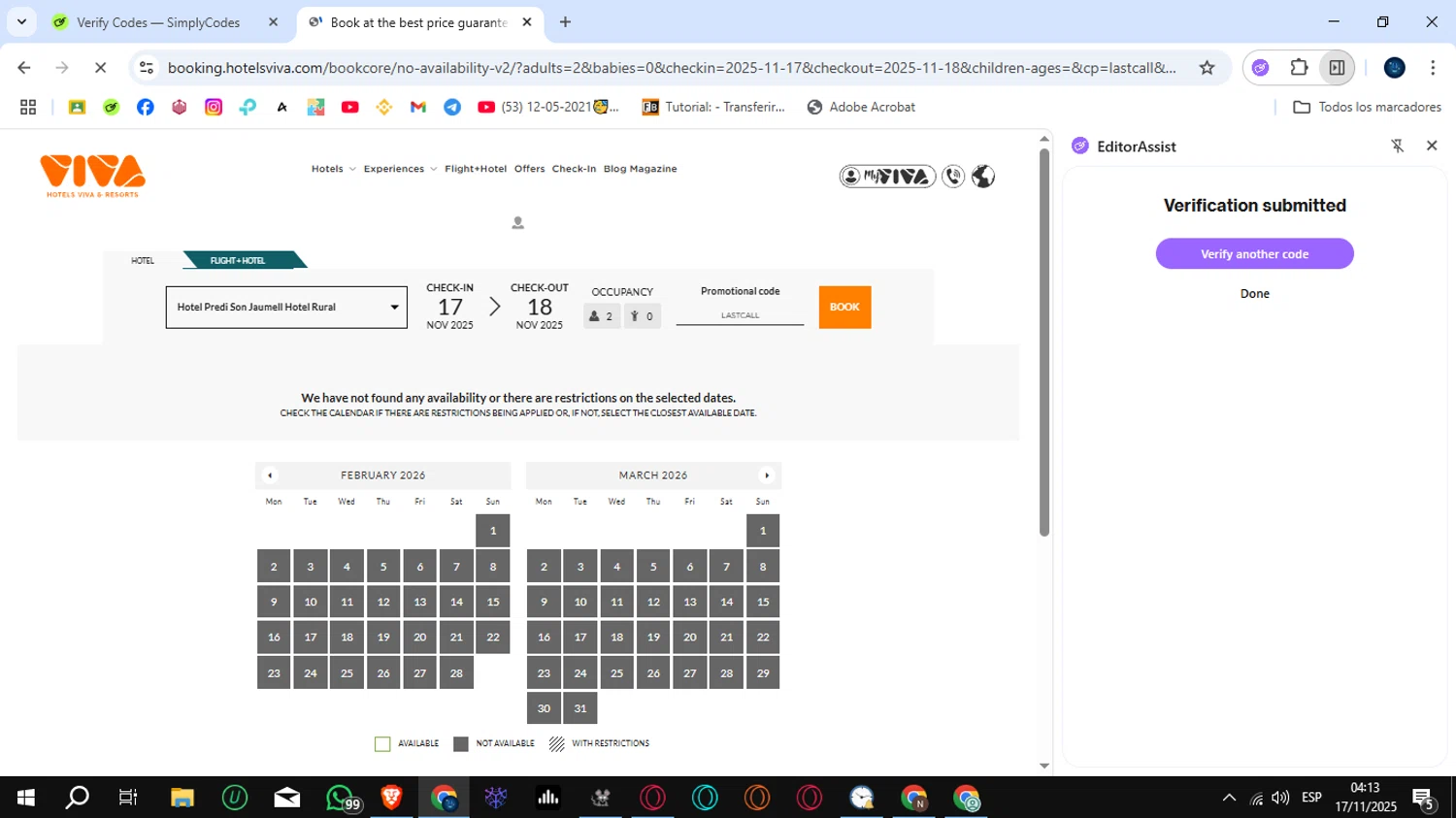
Task: Click the Promotional code input field
Action: click(x=740, y=314)
